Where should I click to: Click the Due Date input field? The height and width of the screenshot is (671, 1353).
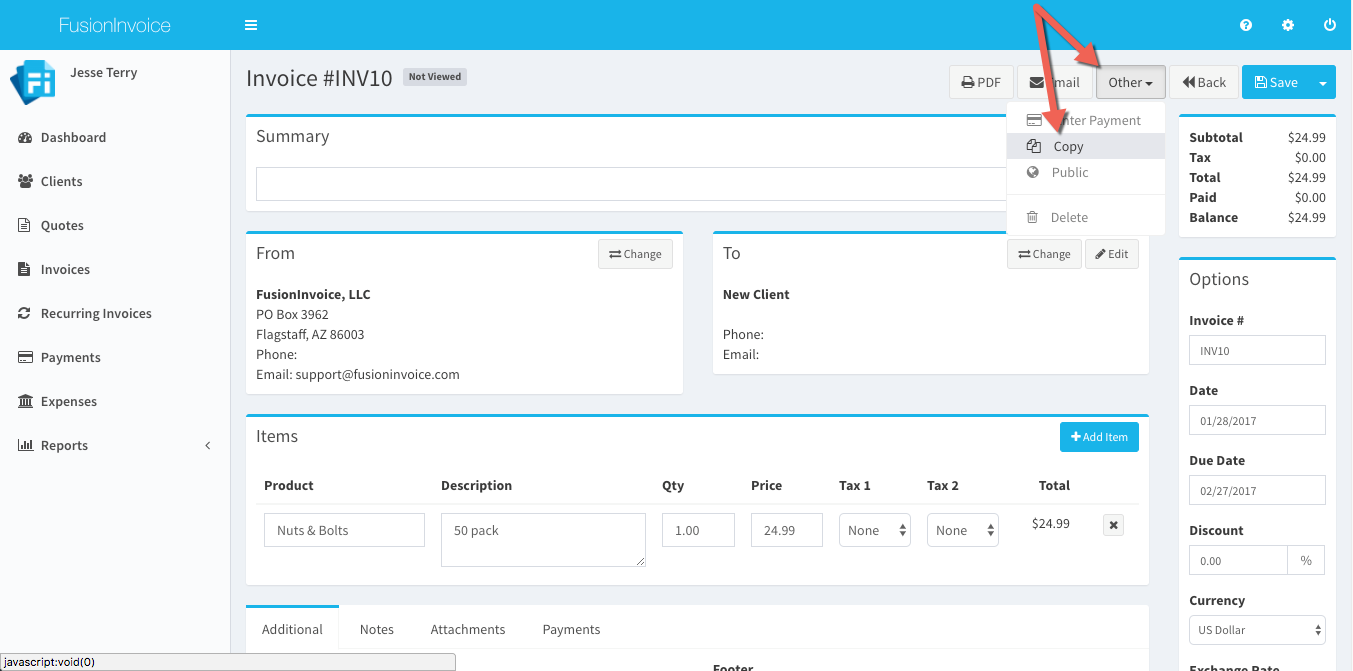[1257, 491]
